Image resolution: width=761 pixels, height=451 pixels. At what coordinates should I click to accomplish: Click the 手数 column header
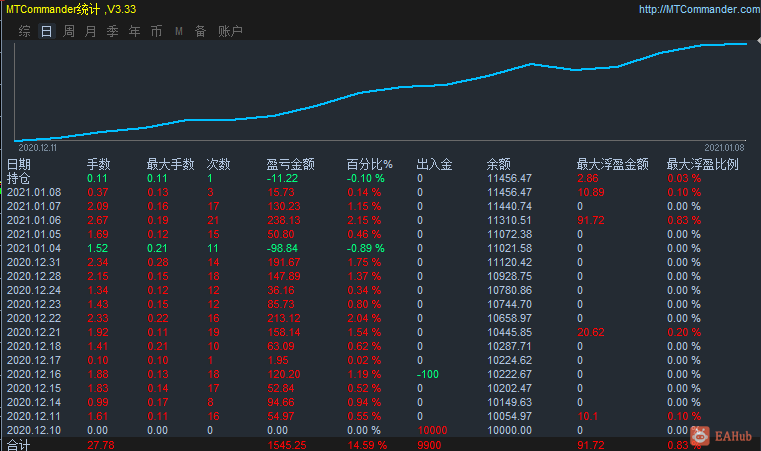tap(99, 164)
